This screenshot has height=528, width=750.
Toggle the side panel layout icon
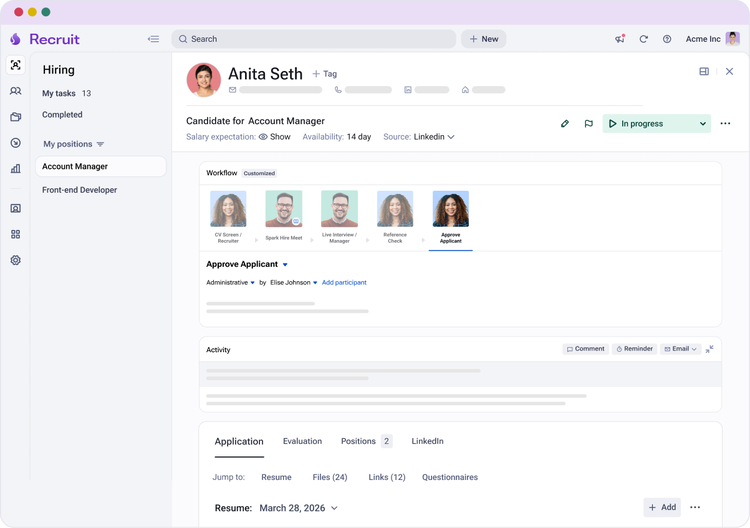(x=704, y=71)
